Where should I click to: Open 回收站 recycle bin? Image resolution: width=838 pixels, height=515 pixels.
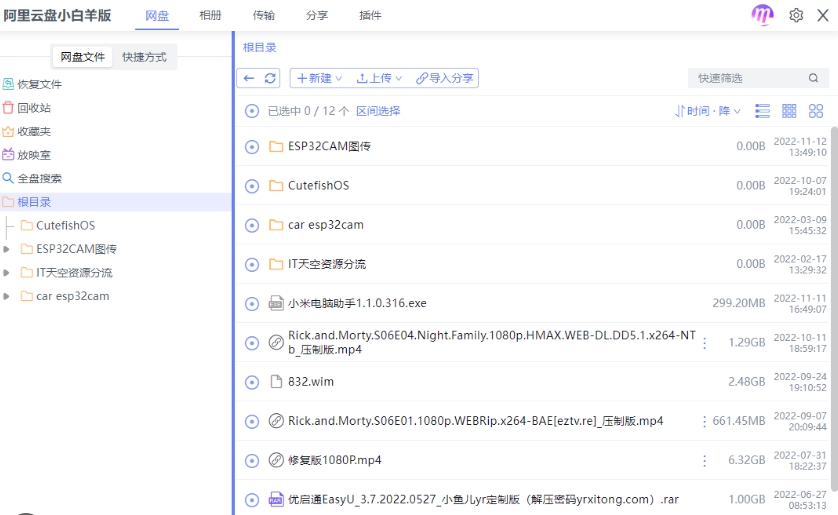27,108
